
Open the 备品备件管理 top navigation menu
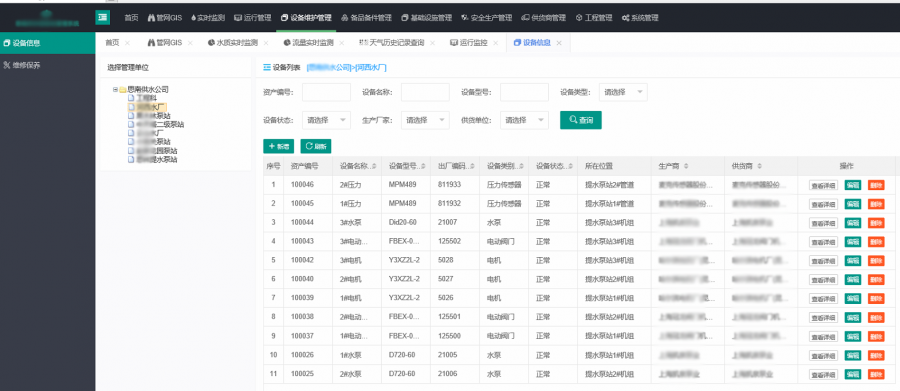pos(366,18)
